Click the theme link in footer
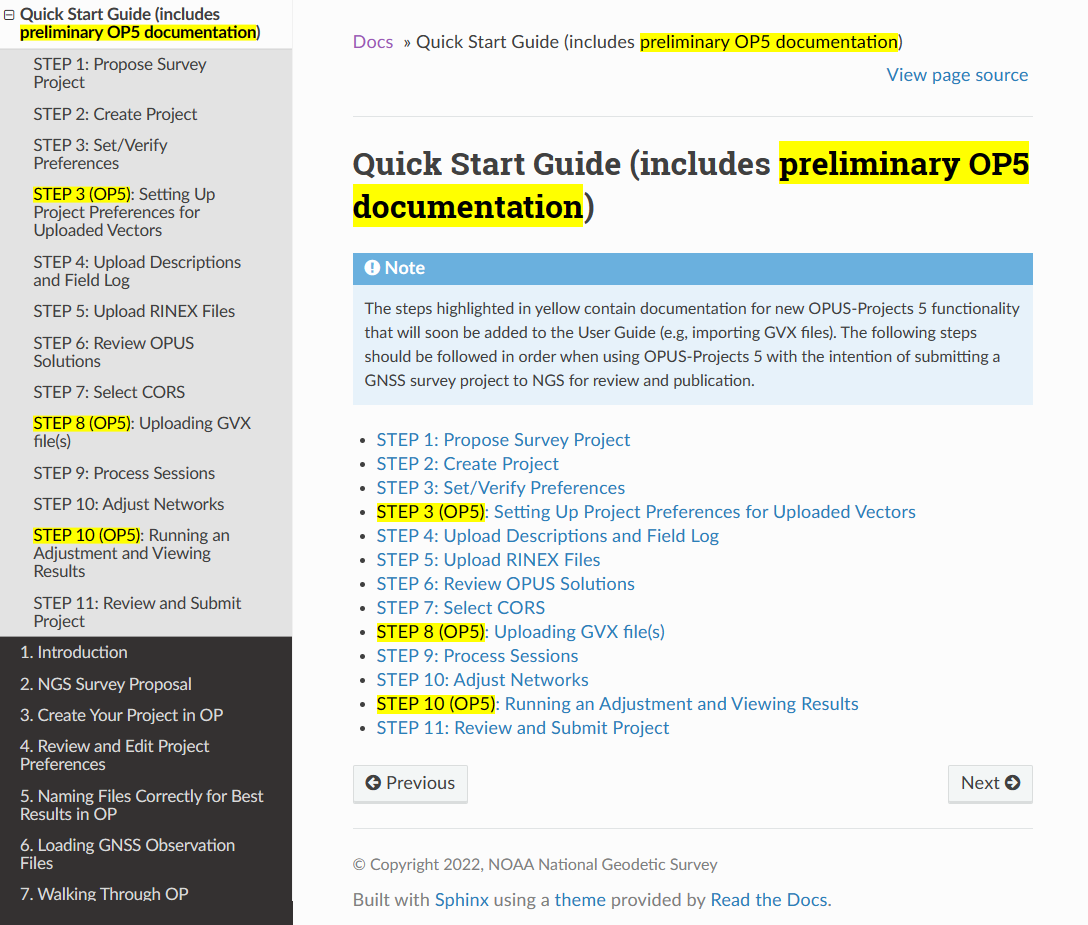 (x=580, y=900)
